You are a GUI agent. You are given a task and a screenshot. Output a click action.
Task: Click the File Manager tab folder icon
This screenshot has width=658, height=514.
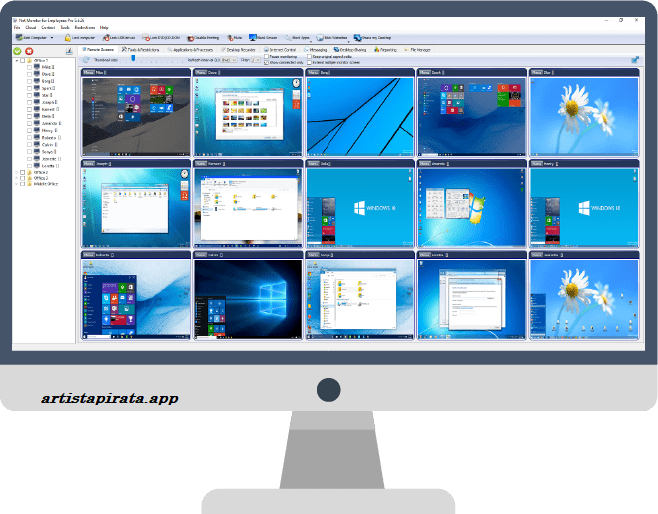[x=406, y=50]
